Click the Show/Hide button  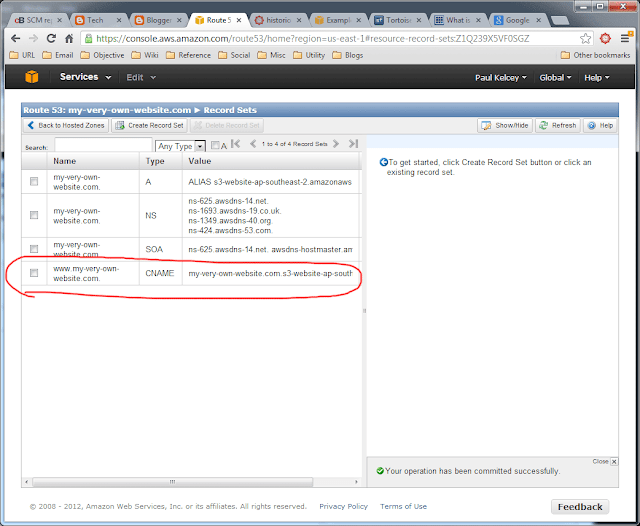[x=505, y=125]
